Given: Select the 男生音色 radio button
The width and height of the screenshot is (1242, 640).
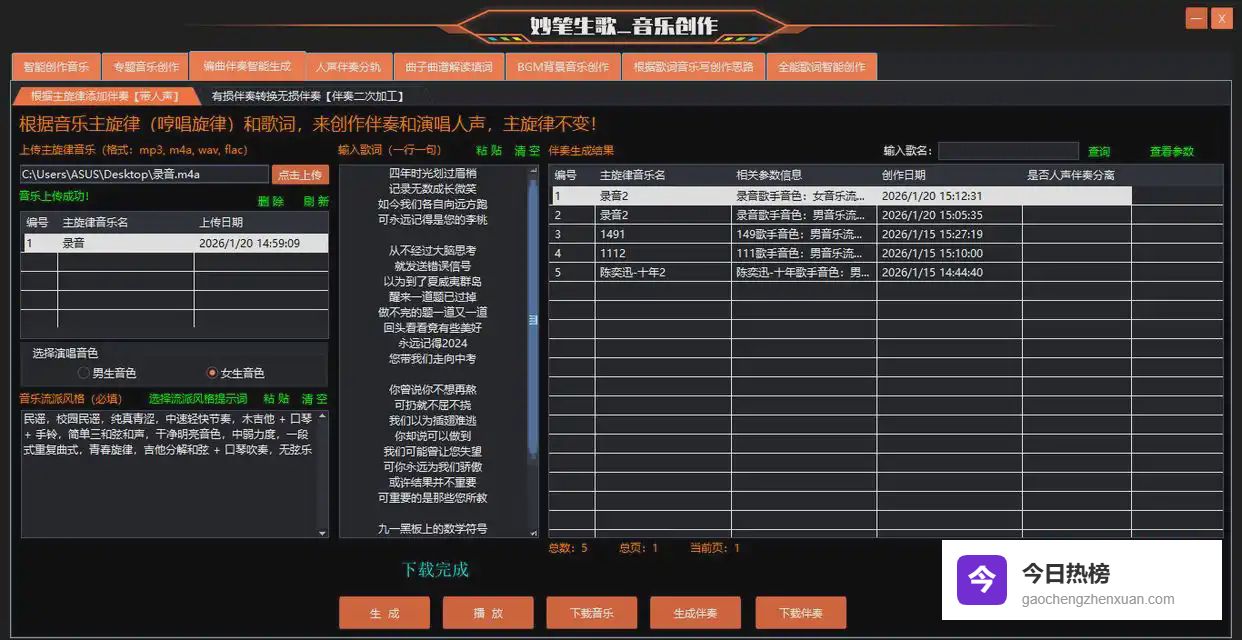Looking at the screenshot, I should (84, 373).
